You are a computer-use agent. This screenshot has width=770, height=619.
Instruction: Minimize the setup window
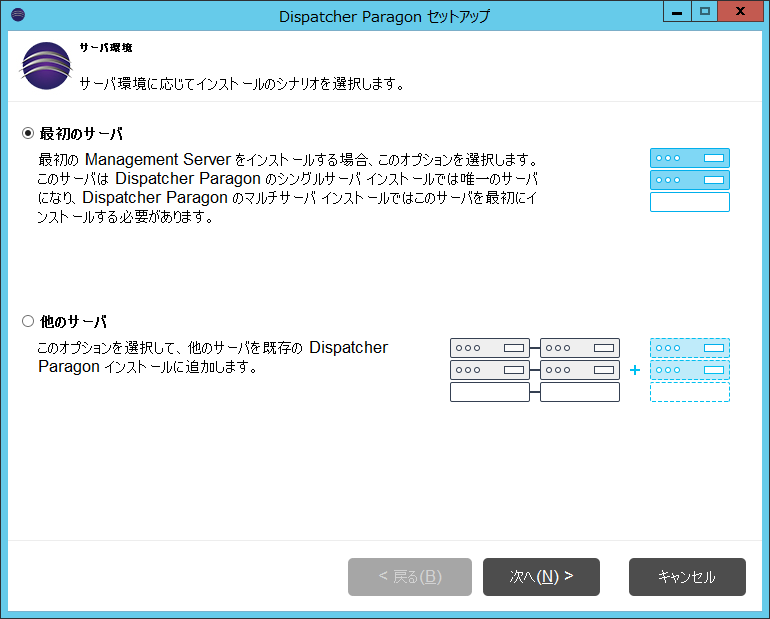tap(677, 11)
